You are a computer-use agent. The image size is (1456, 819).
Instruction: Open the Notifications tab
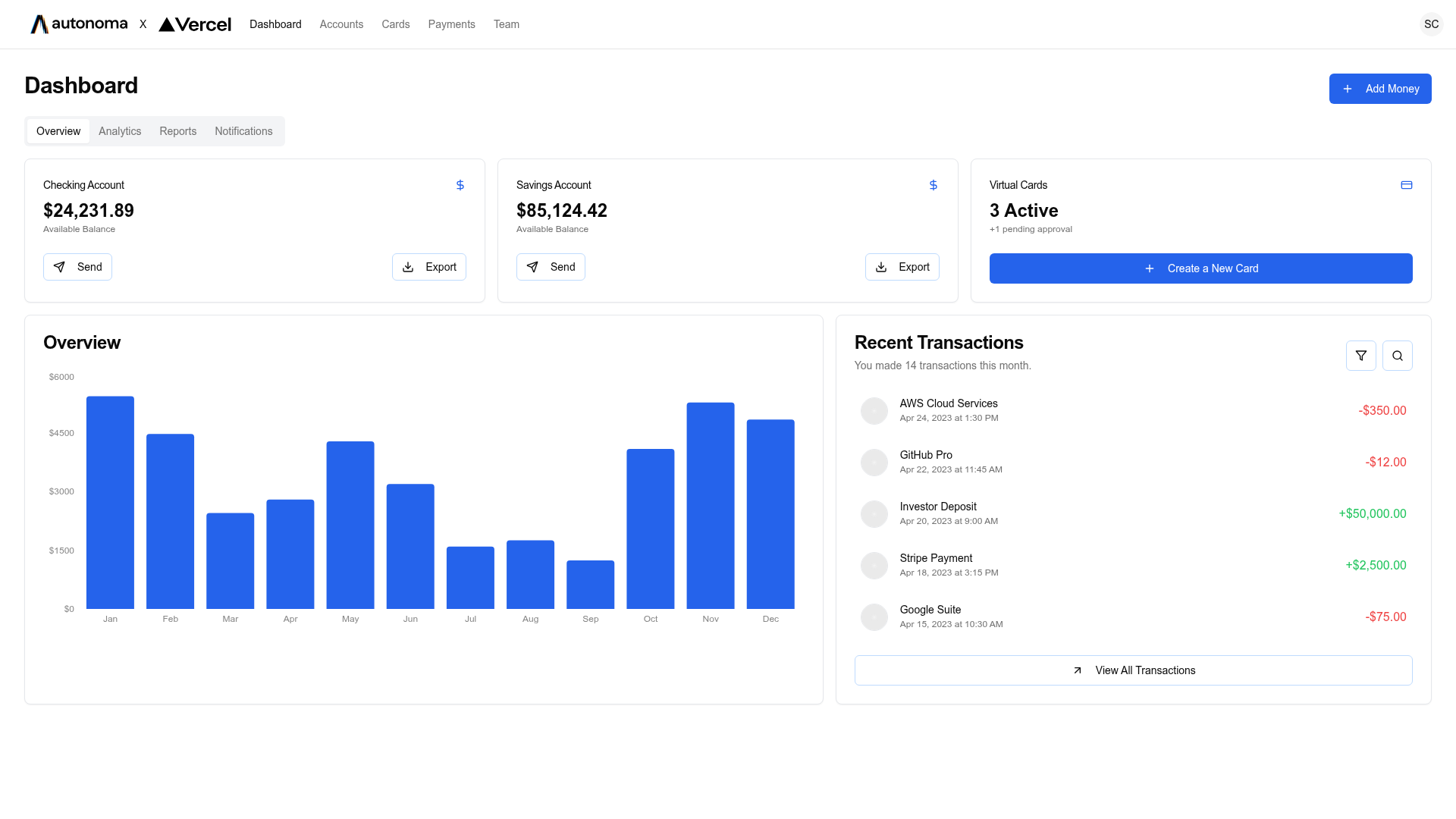tap(243, 131)
